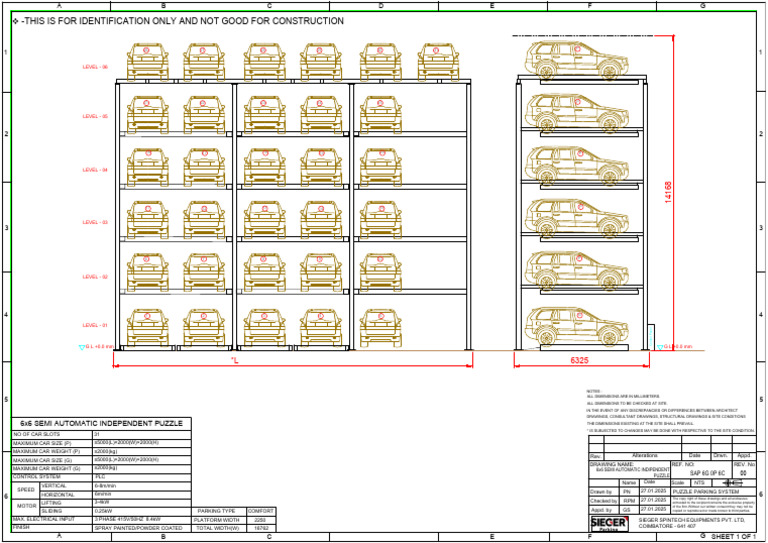
Task: Click the top-left car on Level 06
Action: 147,62
